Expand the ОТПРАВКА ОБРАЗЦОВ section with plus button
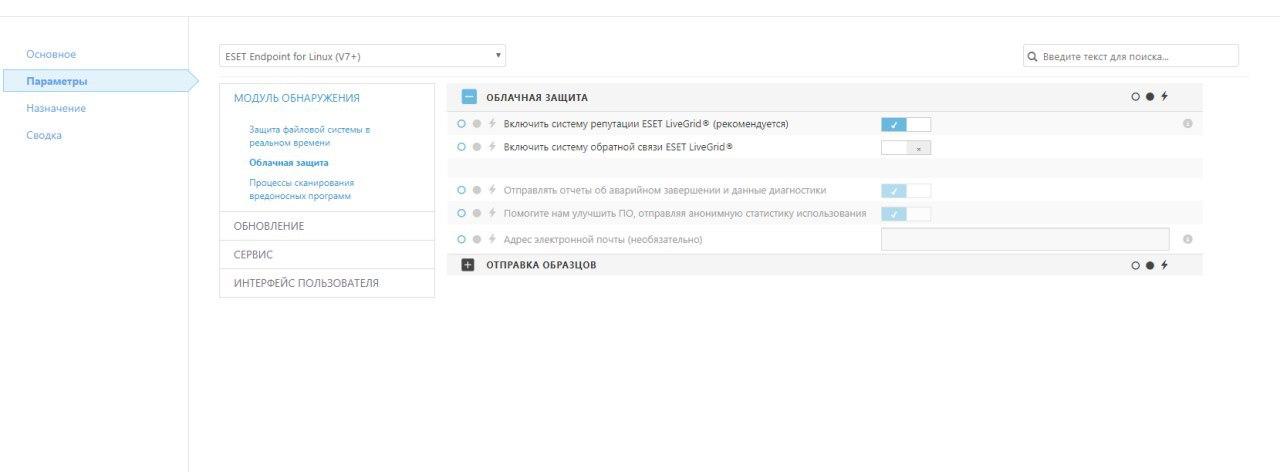The width and height of the screenshot is (1280, 472). (469, 265)
